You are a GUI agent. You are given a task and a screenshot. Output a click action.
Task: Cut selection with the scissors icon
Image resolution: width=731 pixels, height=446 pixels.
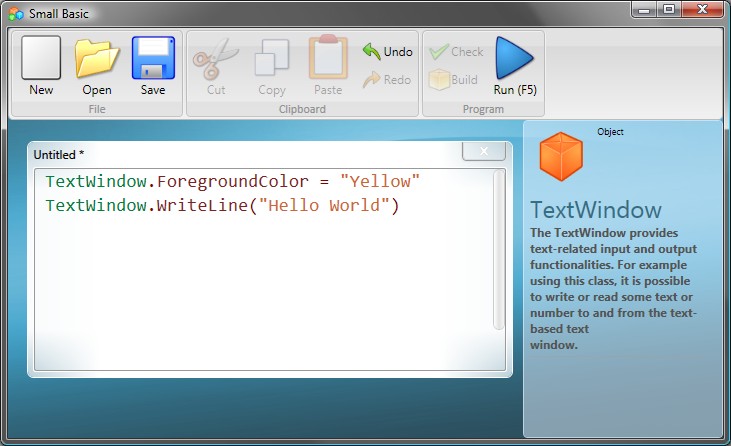click(x=216, y=66)
